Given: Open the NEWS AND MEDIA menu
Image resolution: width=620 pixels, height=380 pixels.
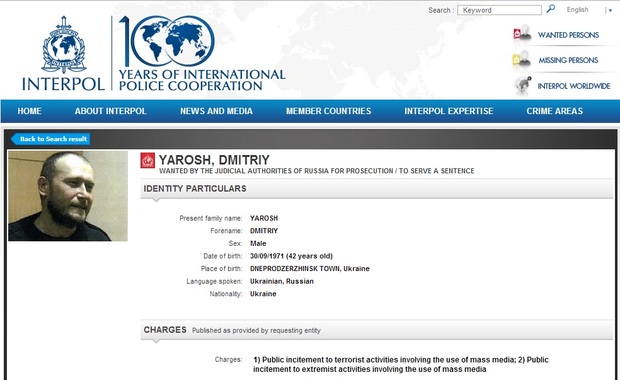Looking at the screenshot, I should coord(216,111).
